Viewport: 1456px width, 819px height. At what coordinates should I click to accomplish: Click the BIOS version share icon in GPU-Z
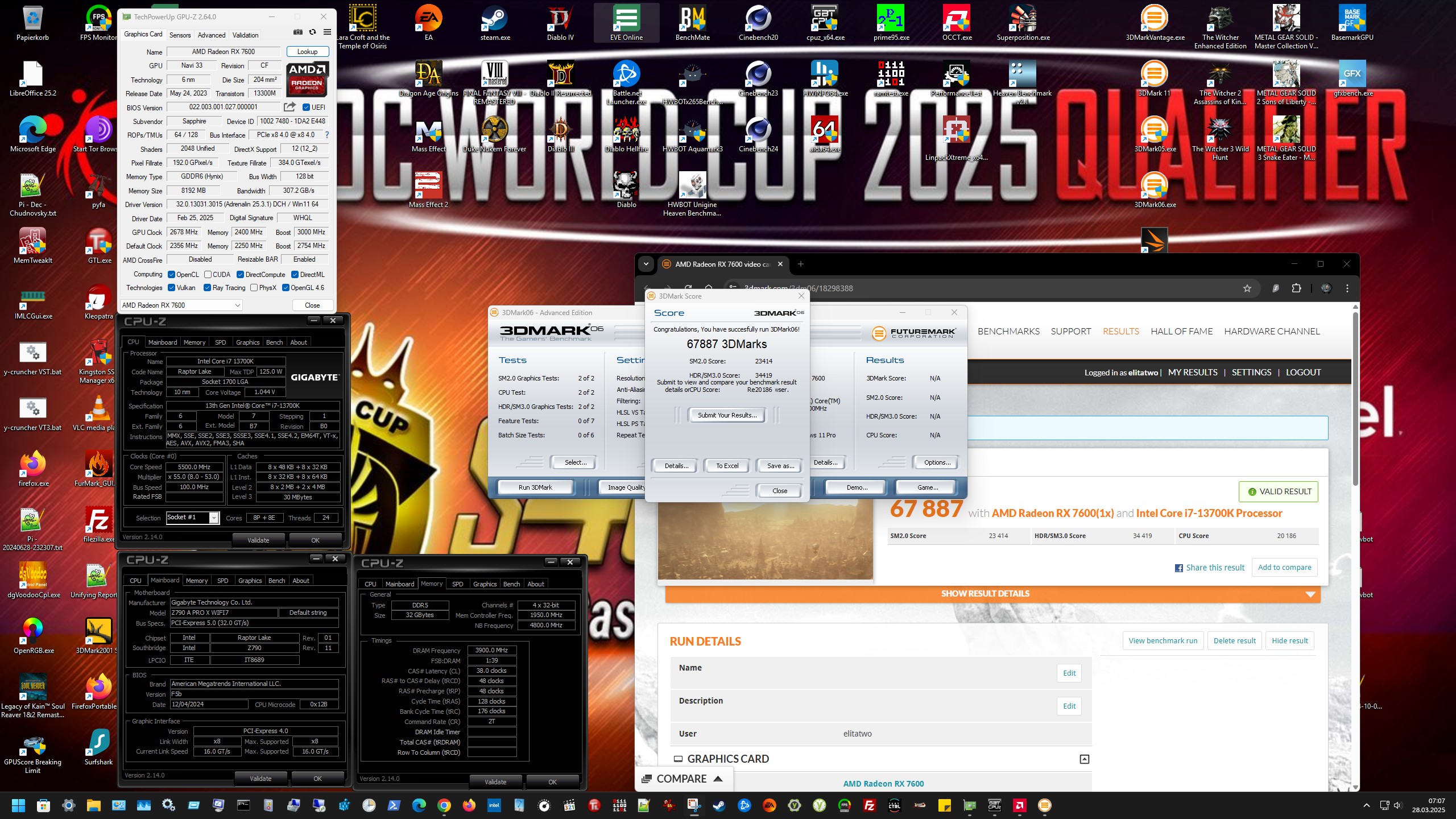[x=289, y=107]
